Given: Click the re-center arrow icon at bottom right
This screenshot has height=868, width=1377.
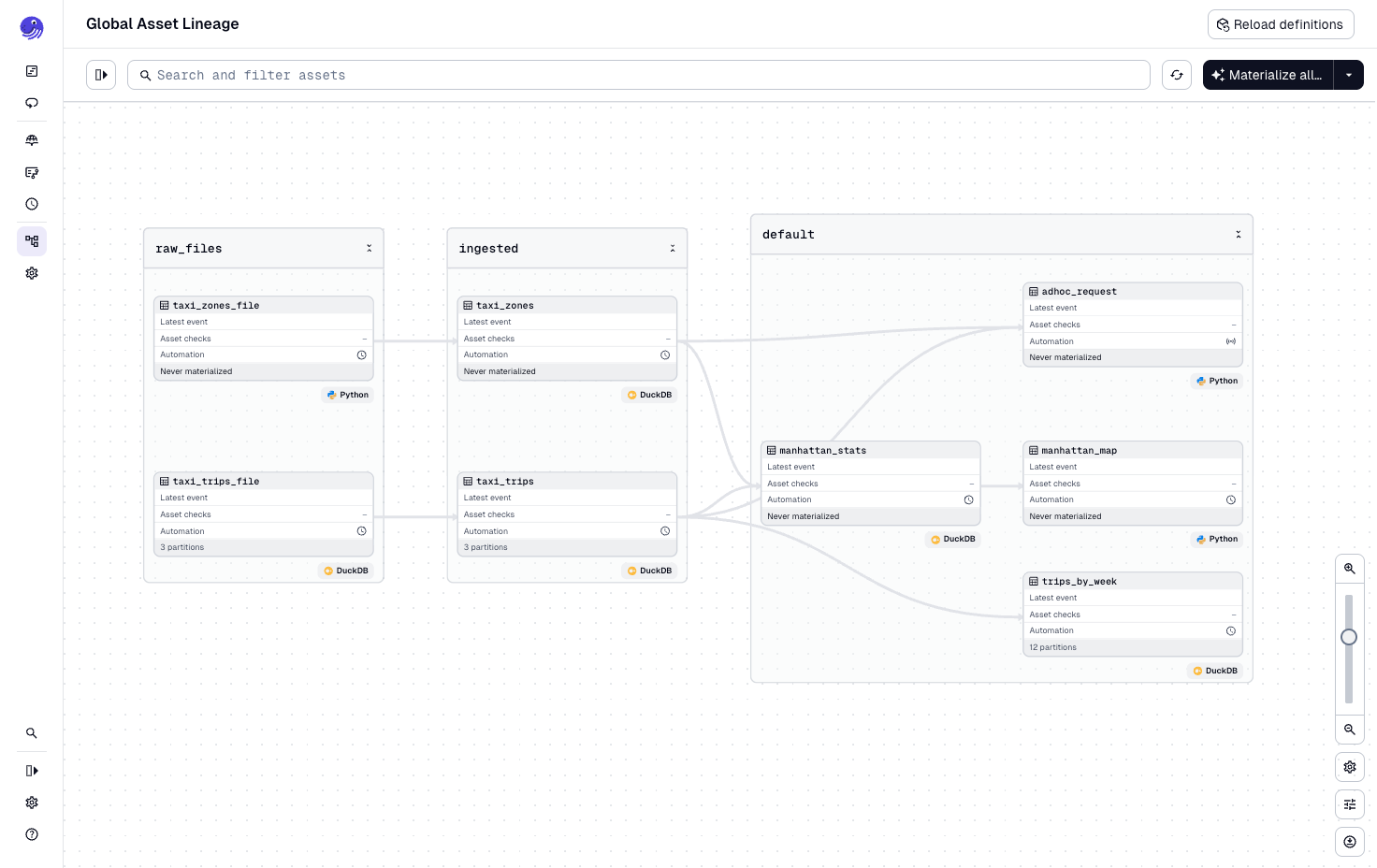Looking at the screenshot, I should point(1350,842).
